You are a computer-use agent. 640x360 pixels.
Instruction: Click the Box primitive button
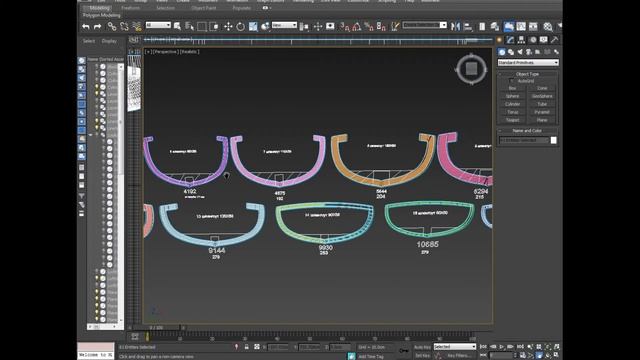pos(512,88)
